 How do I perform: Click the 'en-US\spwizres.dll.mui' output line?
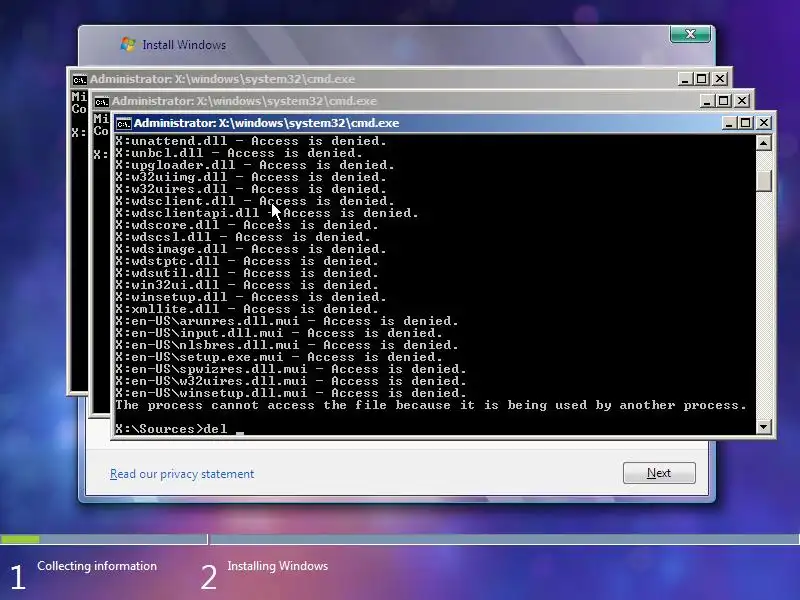[291, 369]
